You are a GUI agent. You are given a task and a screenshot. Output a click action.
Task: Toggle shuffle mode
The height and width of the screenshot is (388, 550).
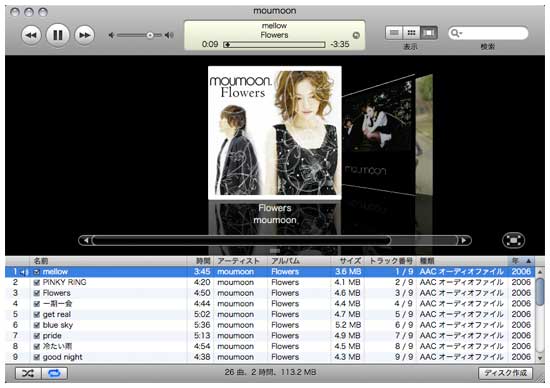28,373
